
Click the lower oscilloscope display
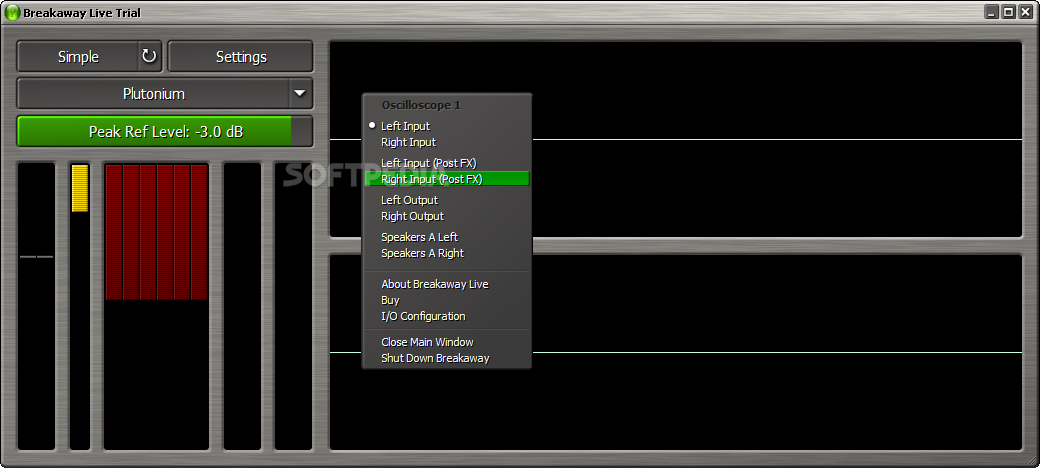(x=675, y=353)
